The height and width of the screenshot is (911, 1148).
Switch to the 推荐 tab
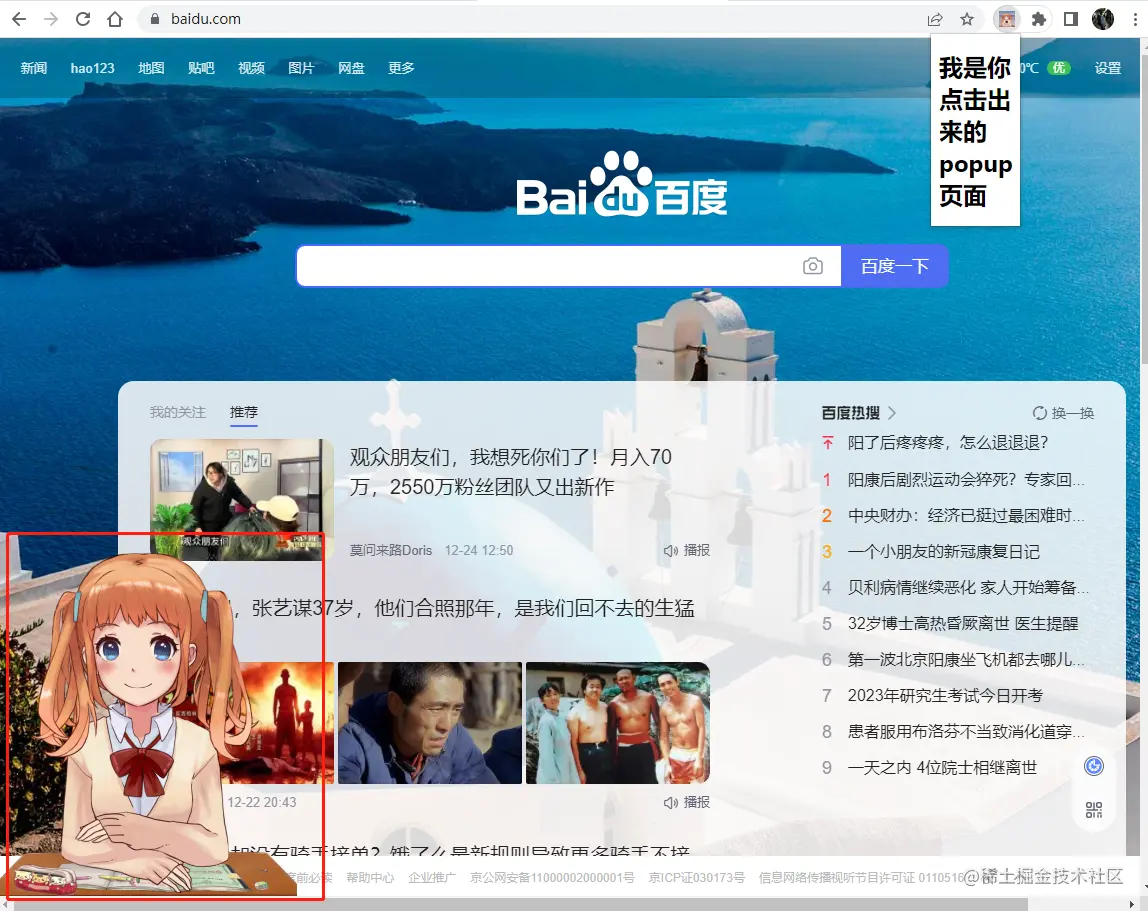pos(245,412)
